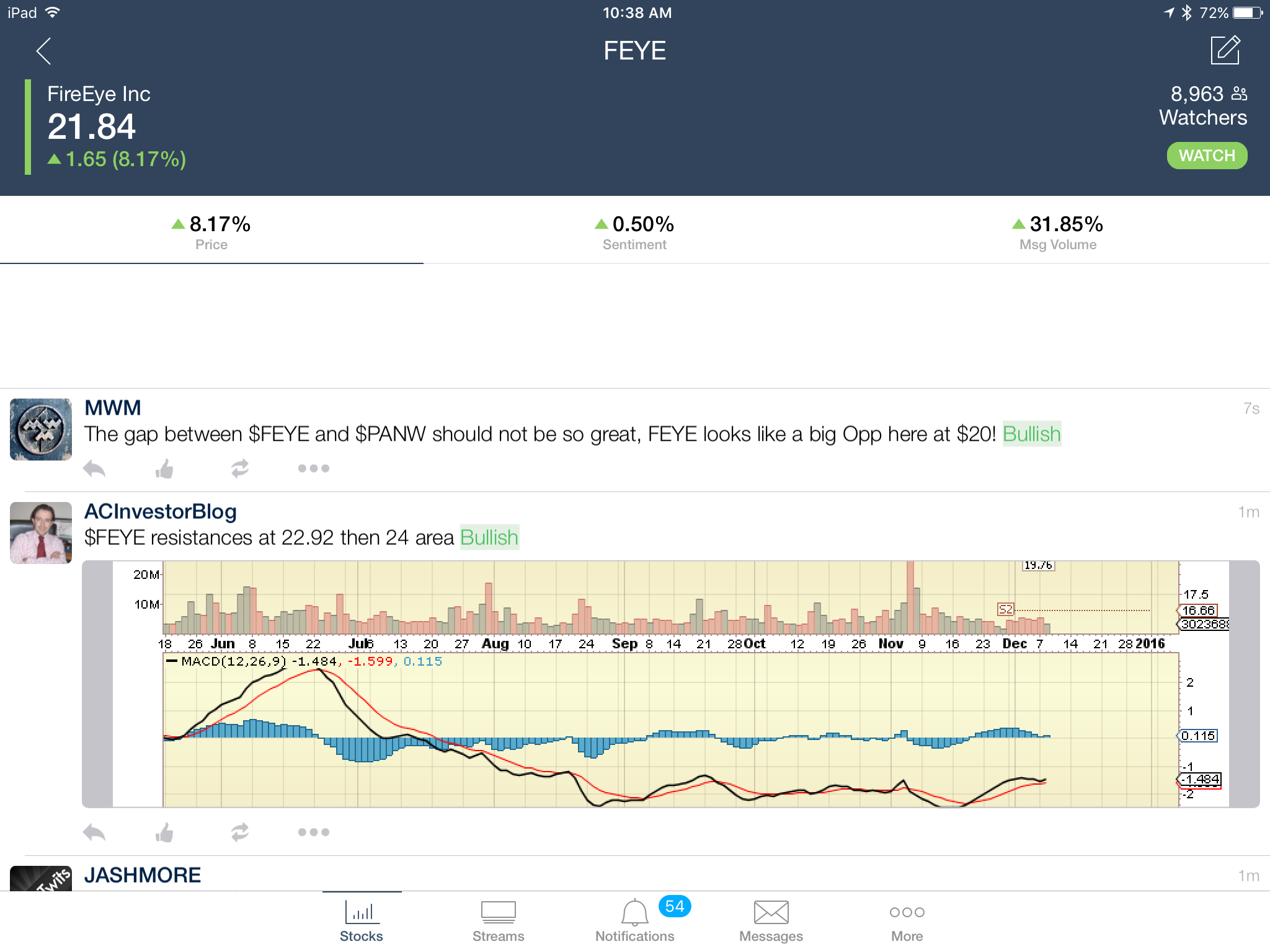Viewport: 1270px width, 952px height.
Task: Compose a new message with pencil icon
Action: [x=1225, y=50]
